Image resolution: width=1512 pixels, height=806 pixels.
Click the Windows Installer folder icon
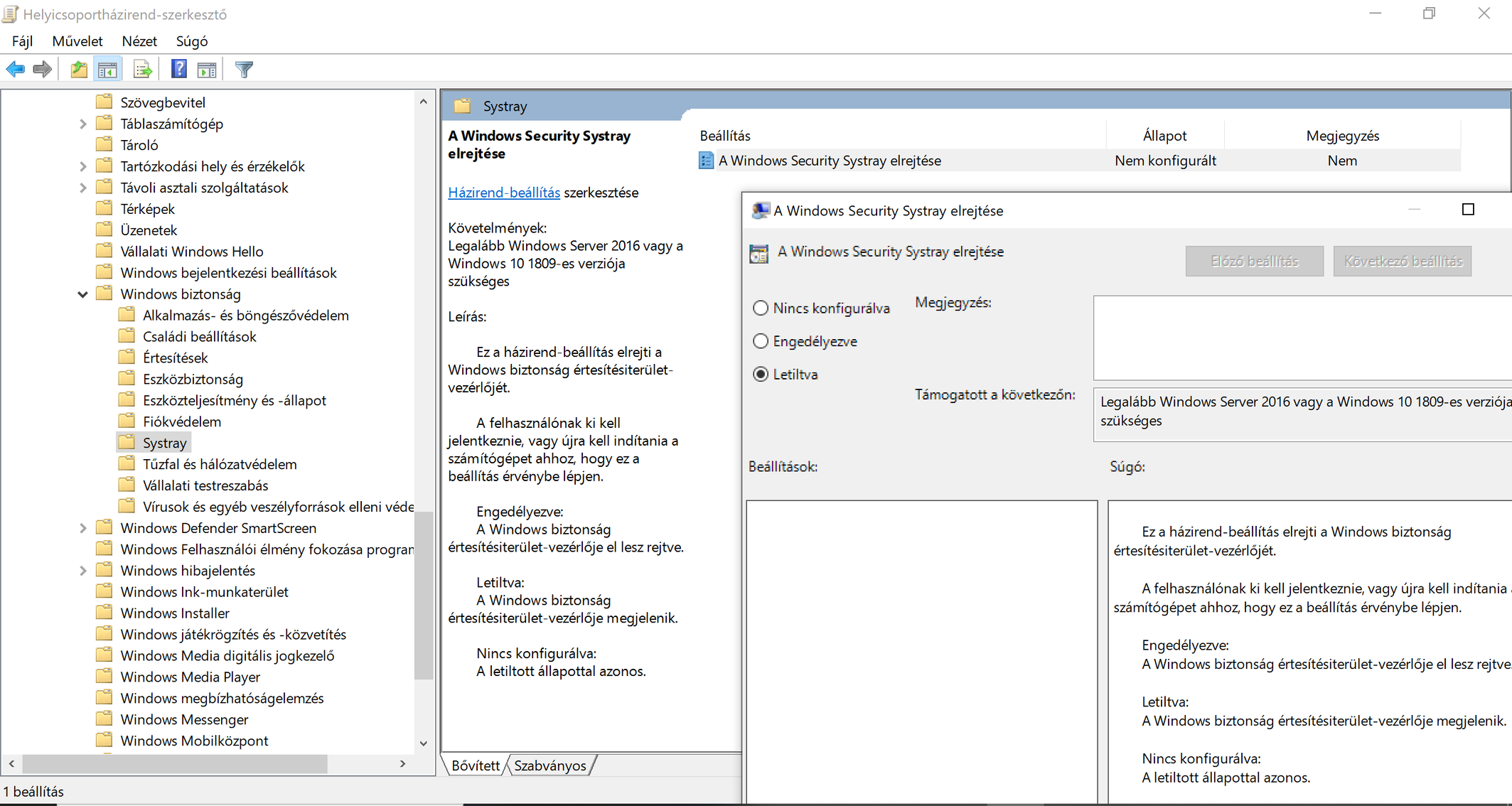tap(104, 613)
